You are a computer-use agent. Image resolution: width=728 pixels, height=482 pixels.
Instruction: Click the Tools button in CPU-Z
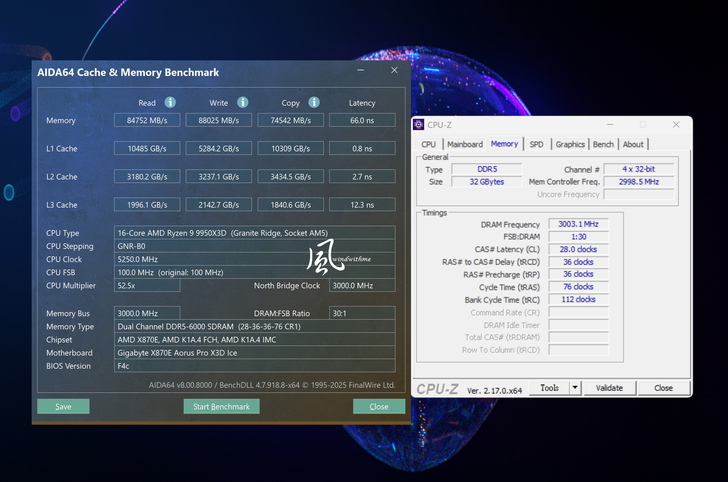(x=549, y=388)
